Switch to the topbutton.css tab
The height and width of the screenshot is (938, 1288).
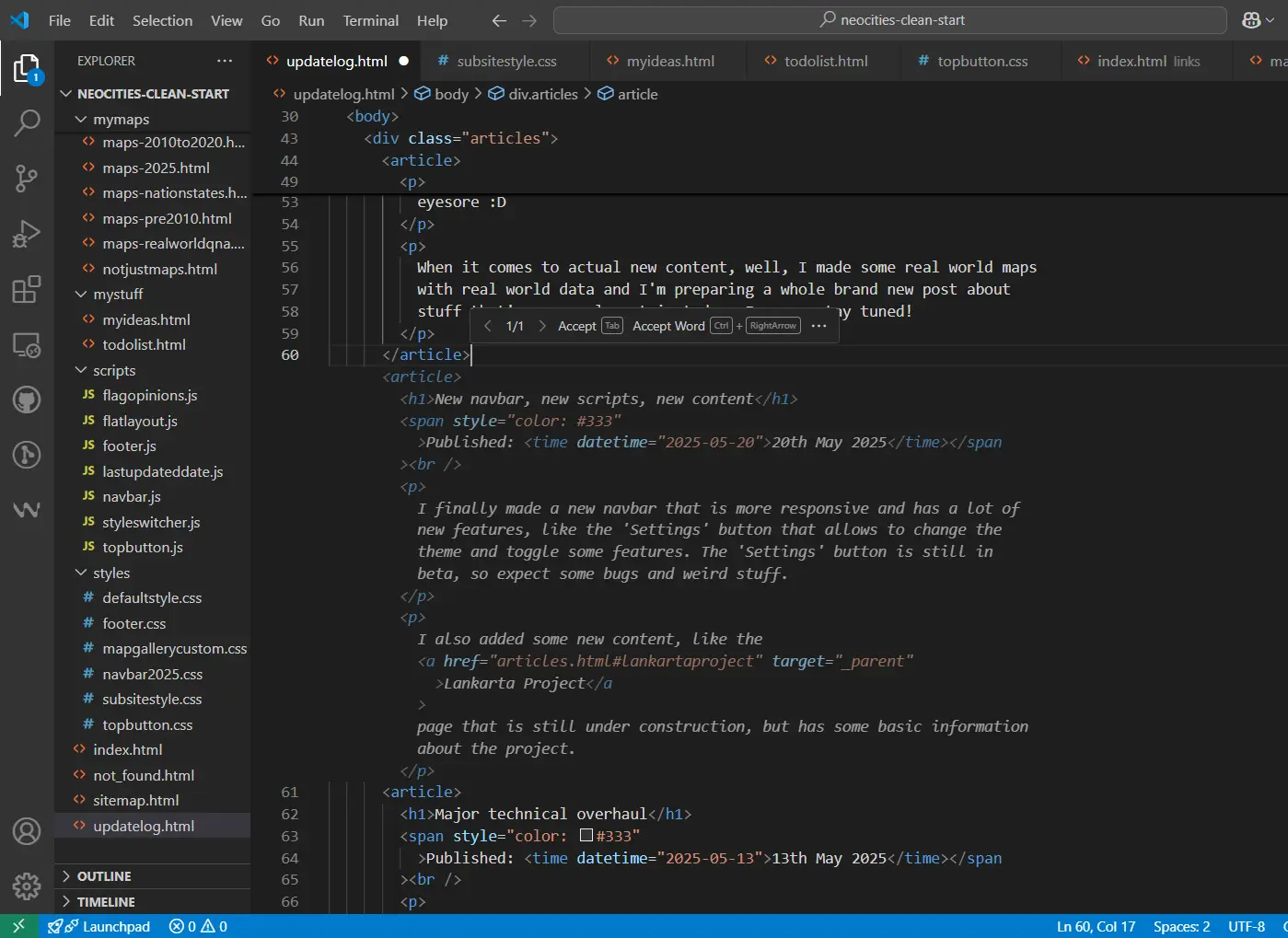pos(981,61)
